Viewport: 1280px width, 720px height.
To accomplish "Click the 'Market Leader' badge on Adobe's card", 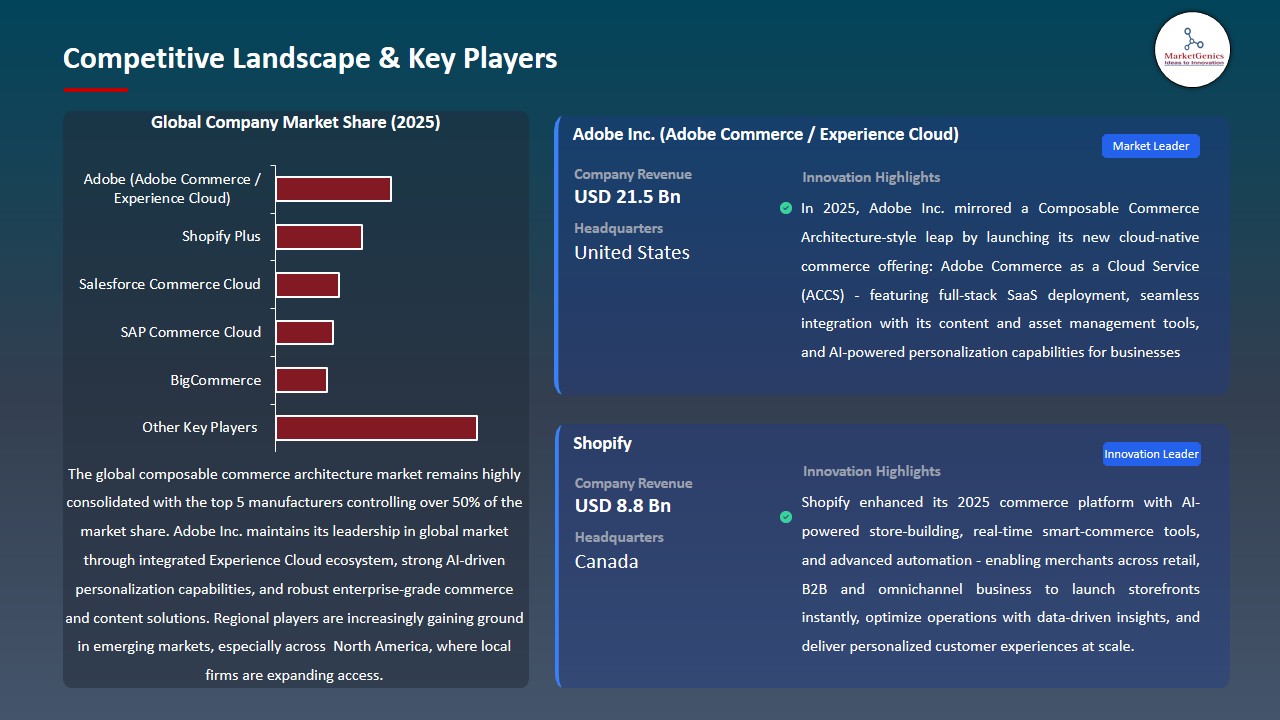I will 1150,145.
